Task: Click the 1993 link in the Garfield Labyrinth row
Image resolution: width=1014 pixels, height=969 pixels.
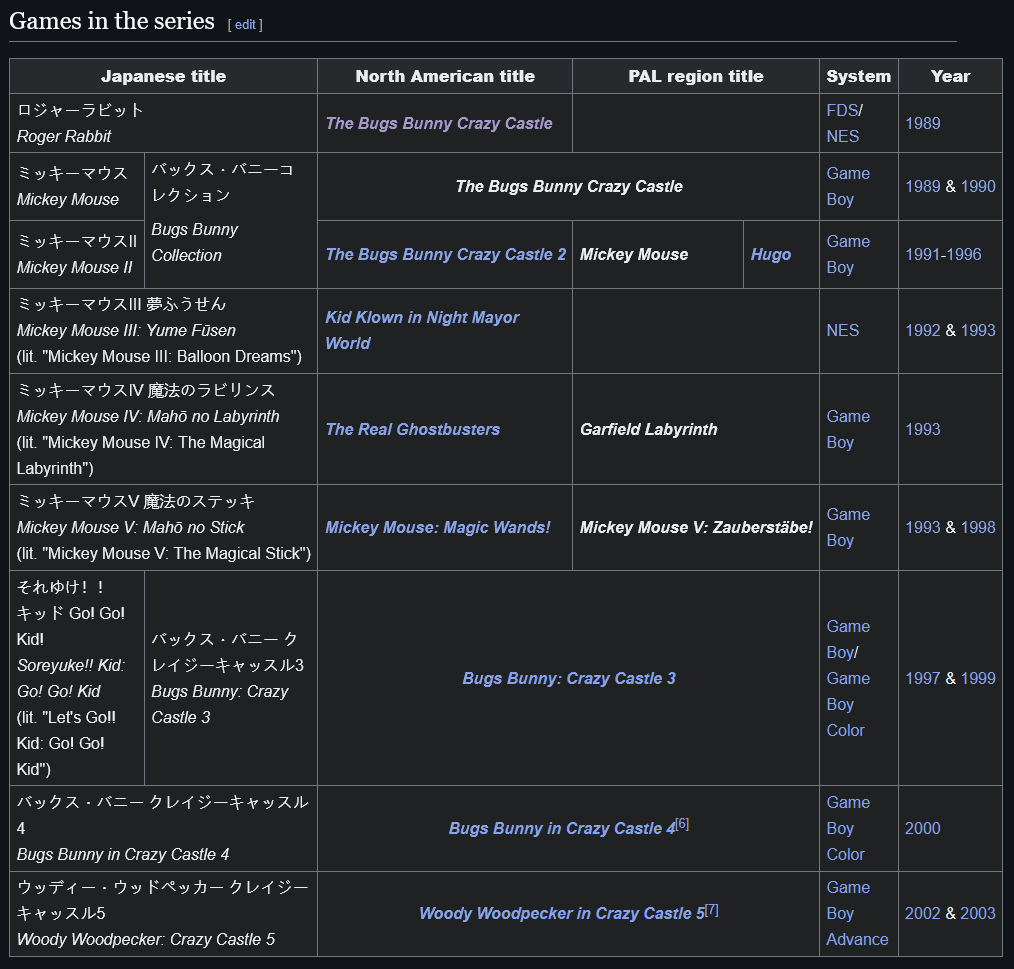Action: (923, 429)
